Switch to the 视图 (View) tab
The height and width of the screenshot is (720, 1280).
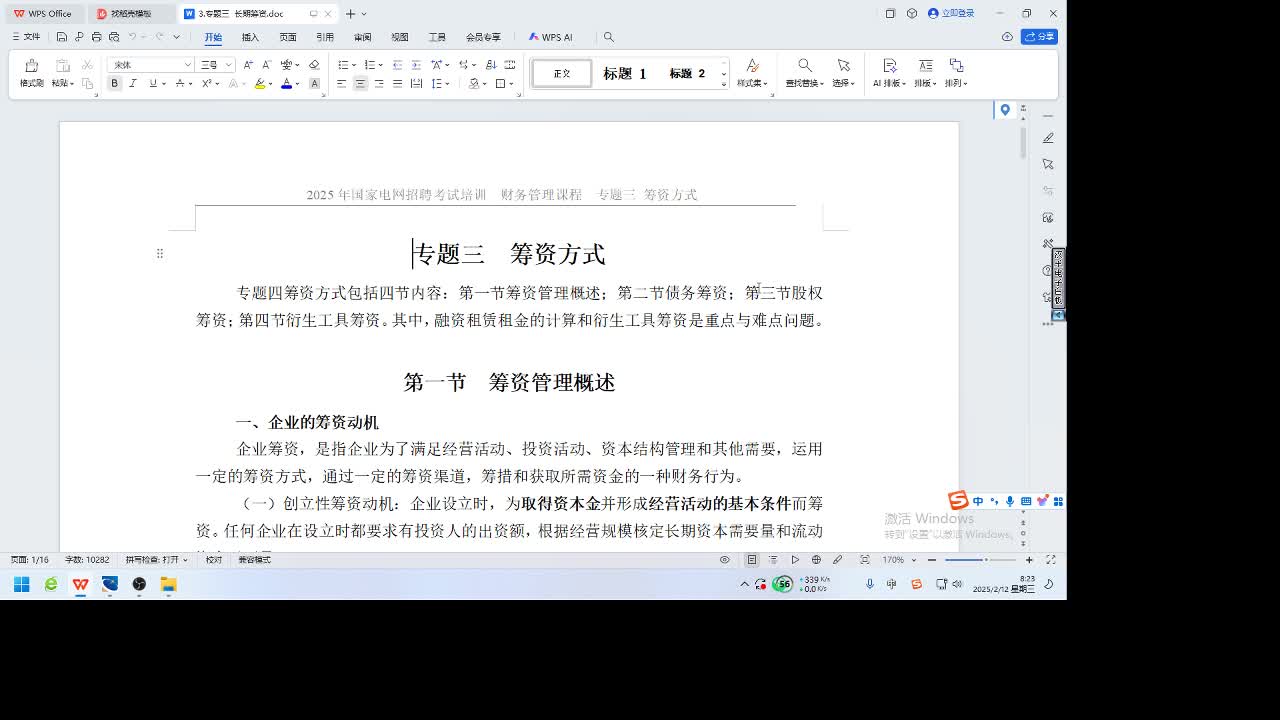[400, 37]
